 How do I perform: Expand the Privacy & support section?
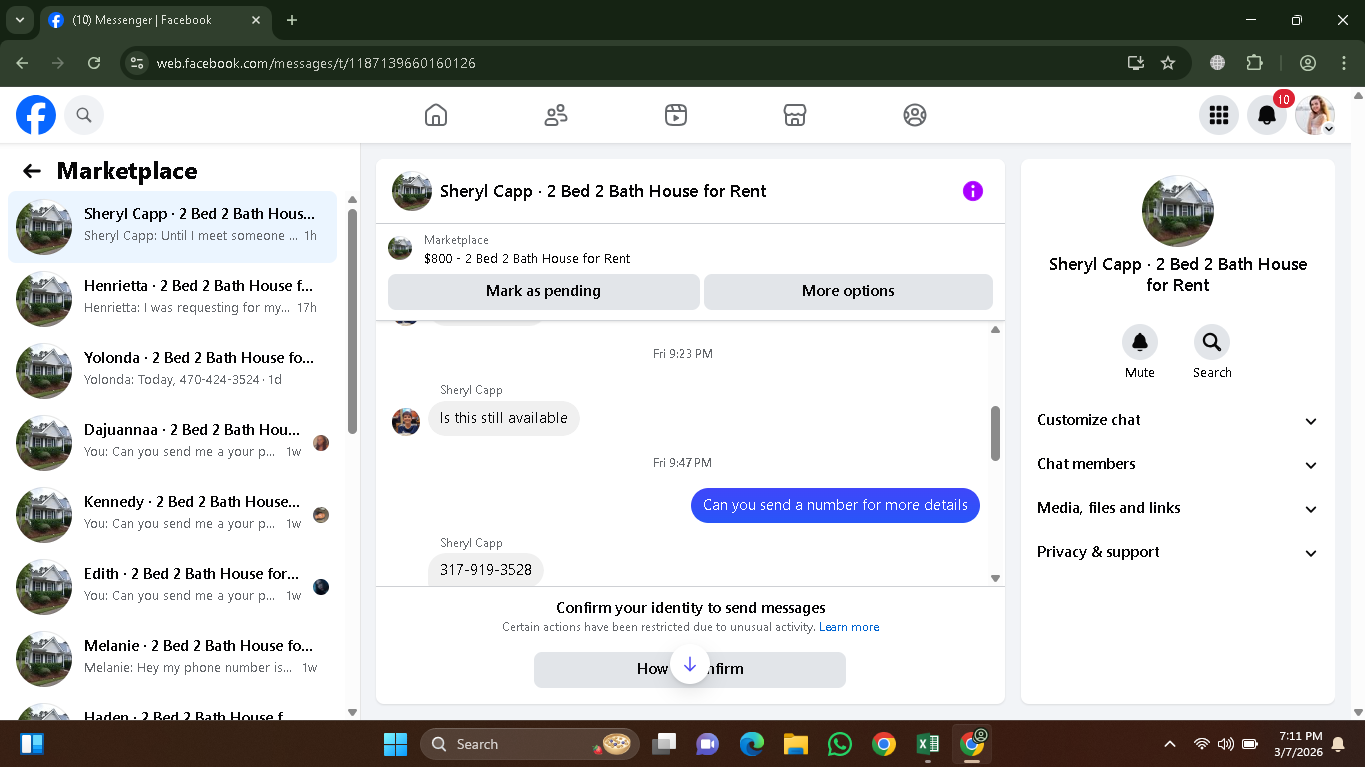[1177, 552]
